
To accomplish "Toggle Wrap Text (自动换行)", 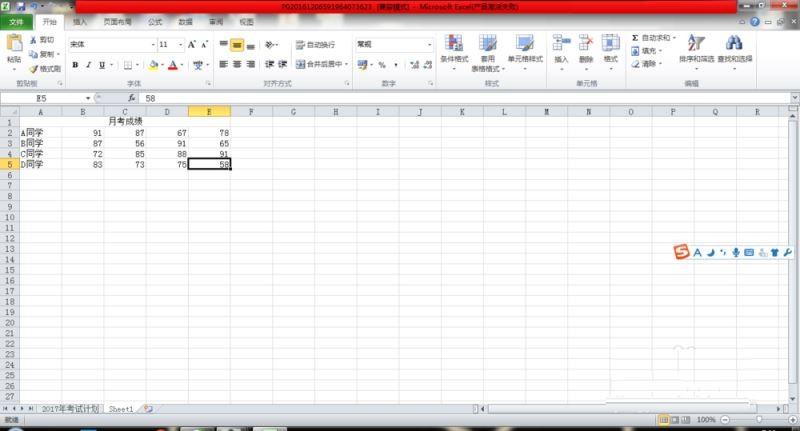I will [315, 45].
